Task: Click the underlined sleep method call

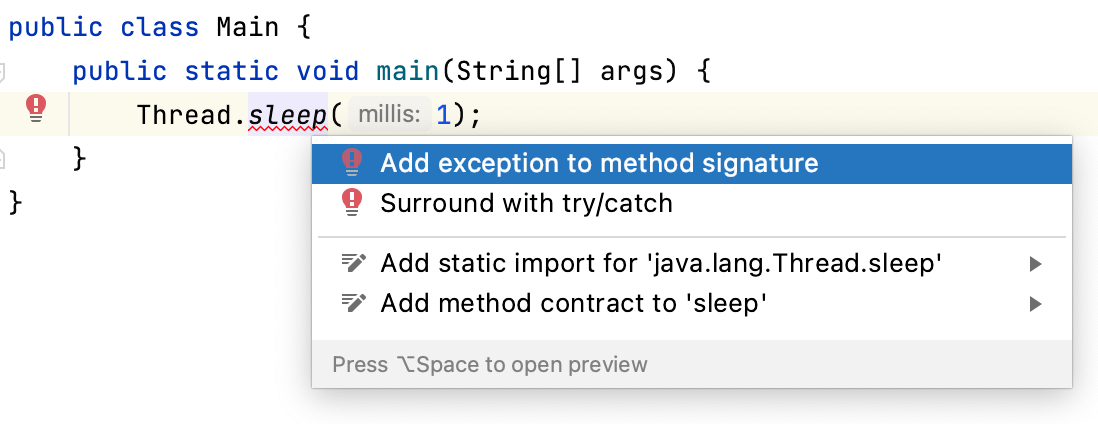Action: (x=288, y=114)
